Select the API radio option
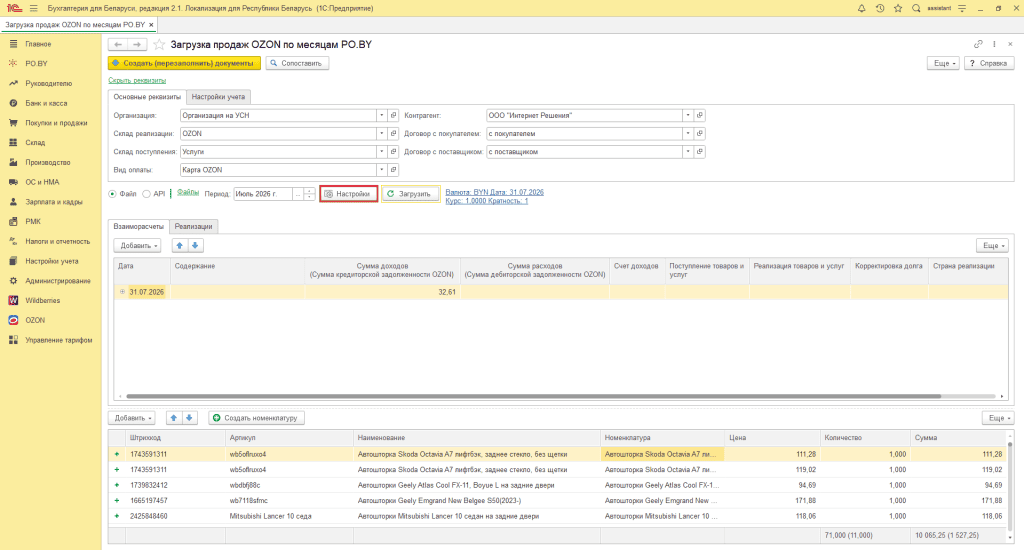The image size is (1024, 550). [146, 194]
